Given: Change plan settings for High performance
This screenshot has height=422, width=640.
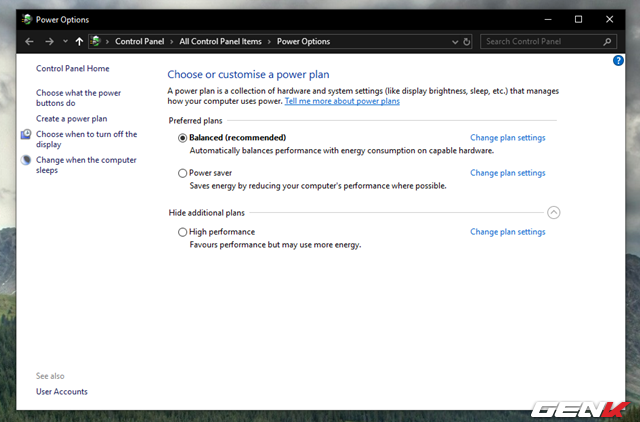Looking at the screenshot, I should (507, 232).
